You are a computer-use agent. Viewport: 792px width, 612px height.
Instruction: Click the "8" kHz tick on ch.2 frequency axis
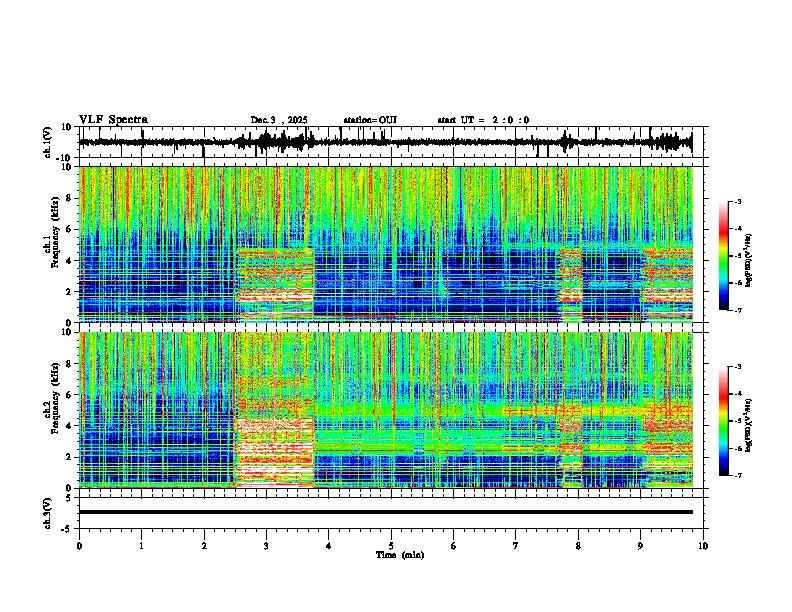tap(69, 364)
